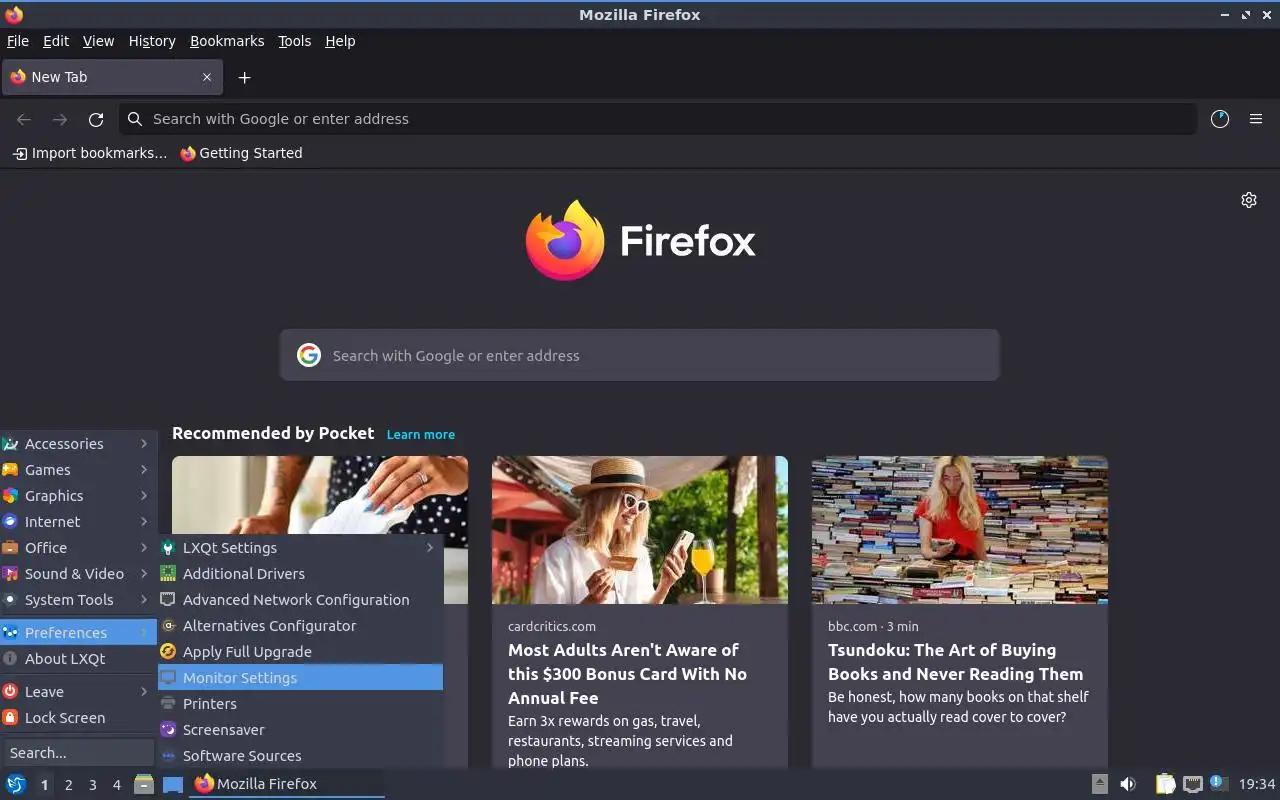Expand the Graphics category
This screenshot has height=800, width=1280.
point(78,496)
